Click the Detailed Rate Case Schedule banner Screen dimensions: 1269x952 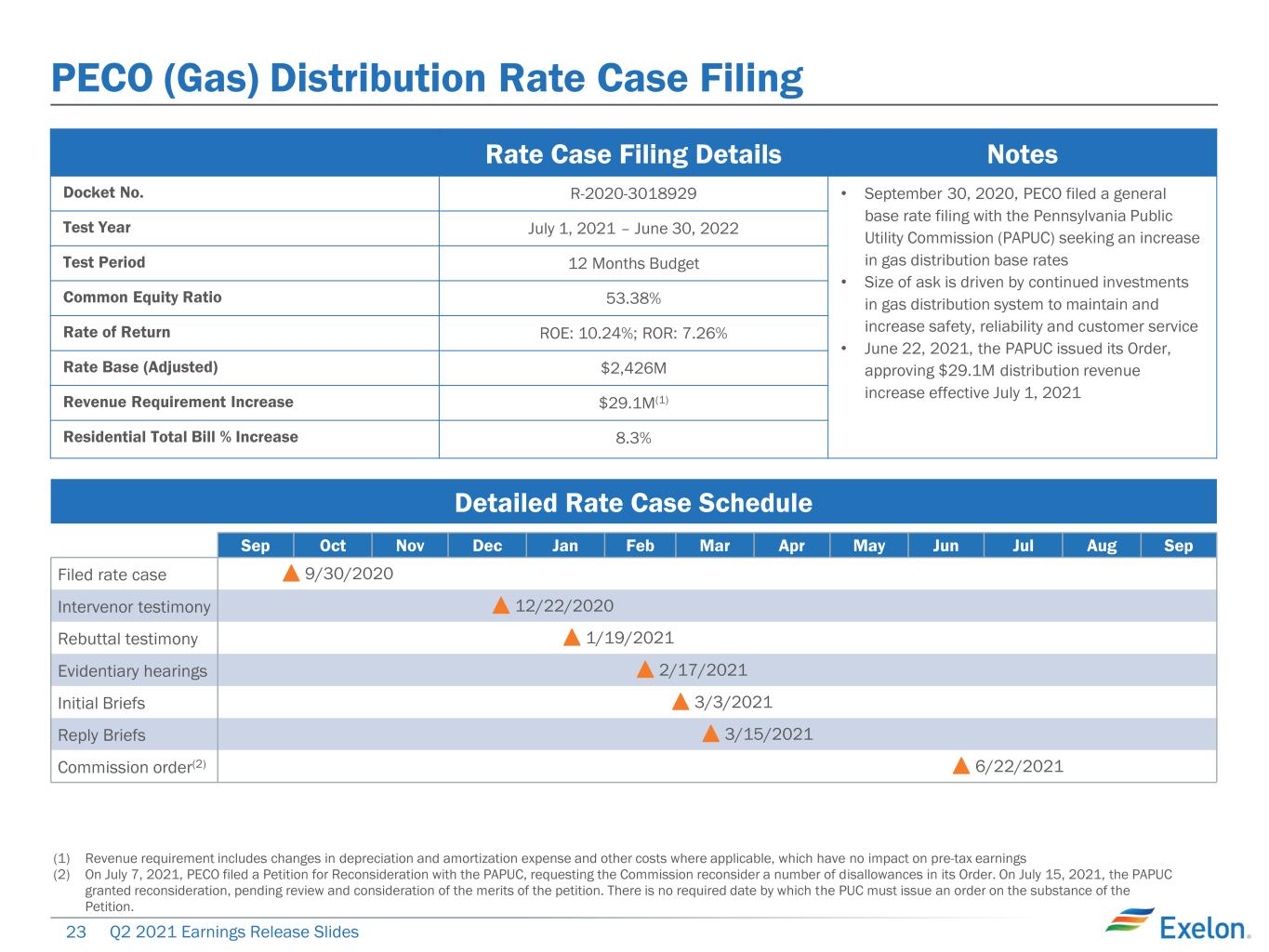[x=633, y=502]
